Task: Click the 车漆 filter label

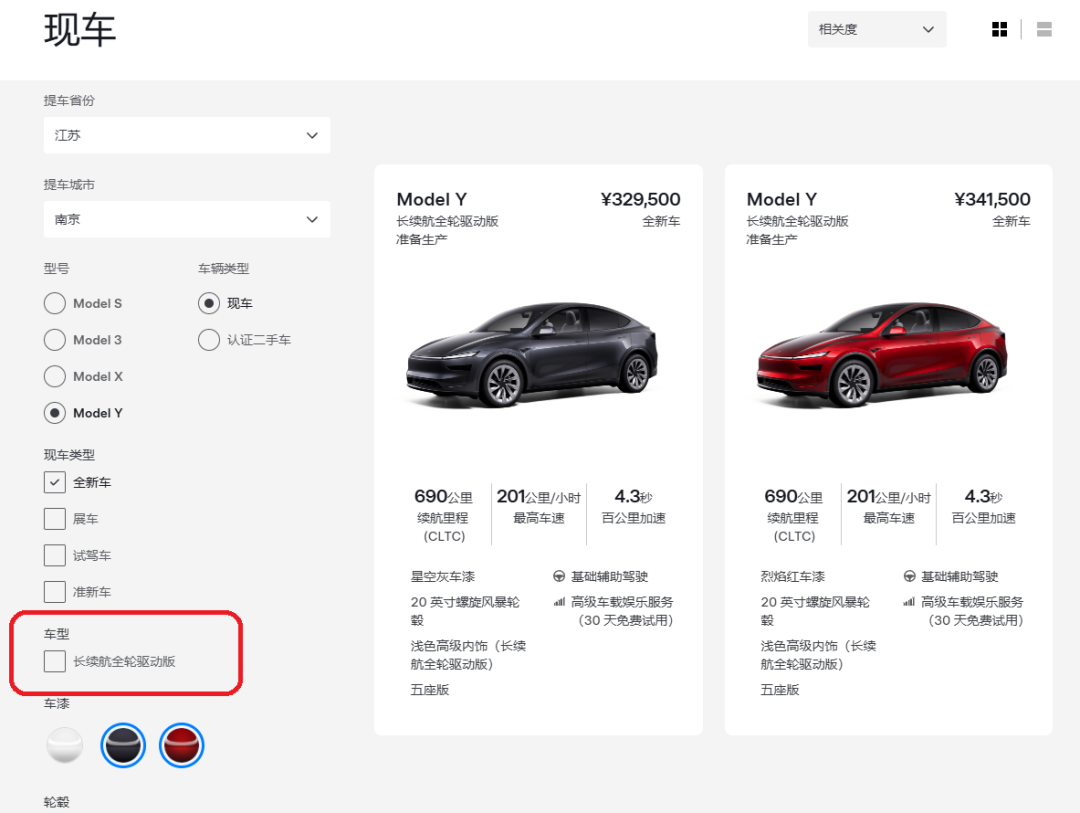Action: (x=56, y=703)
